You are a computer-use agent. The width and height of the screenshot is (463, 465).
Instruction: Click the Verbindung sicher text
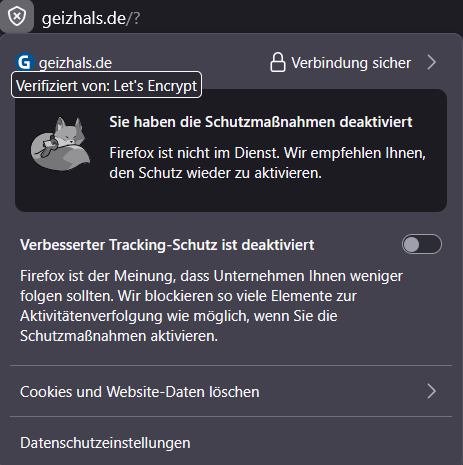(351, 63)
